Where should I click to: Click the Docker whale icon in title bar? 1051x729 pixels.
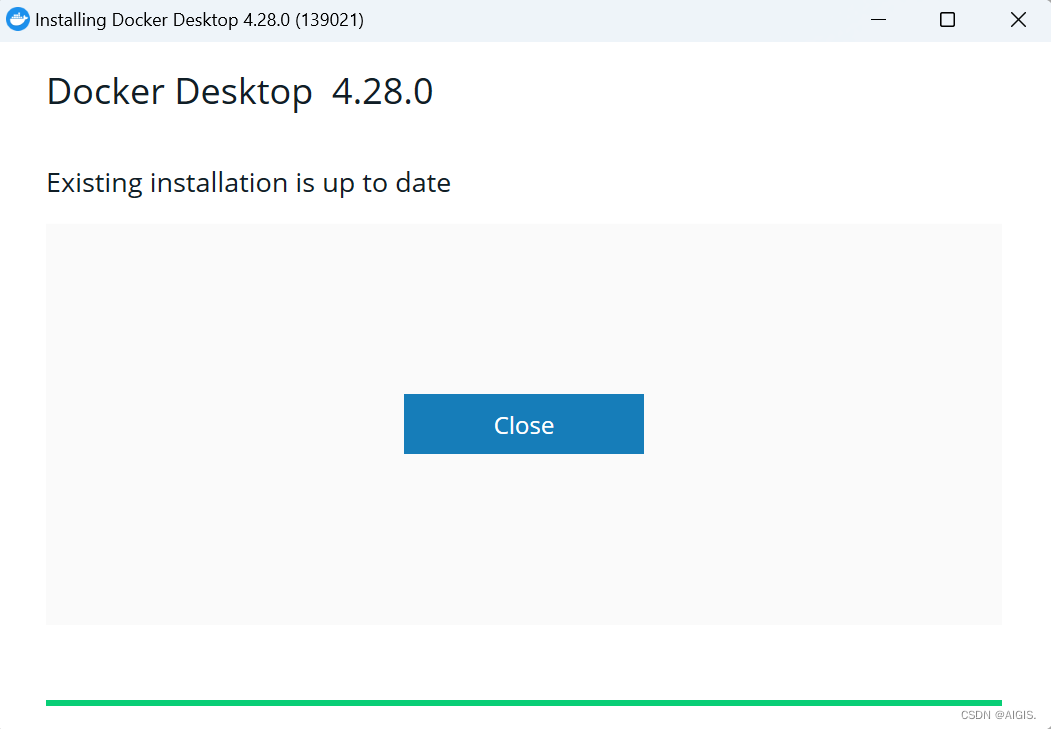coord(17,19)
